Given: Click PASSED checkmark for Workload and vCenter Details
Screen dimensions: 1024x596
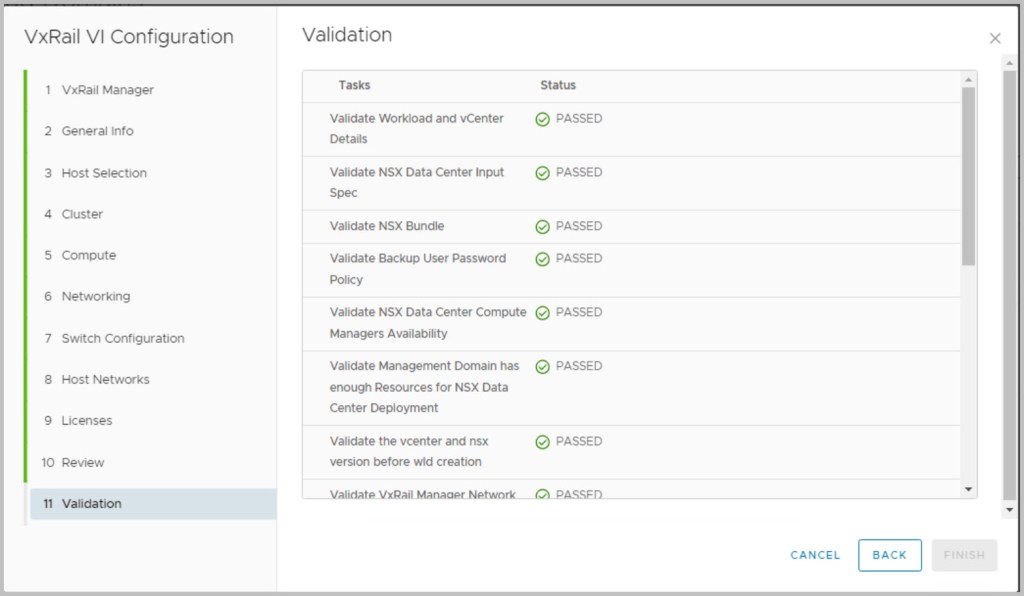Looking at the screenshot, I should click(543, 119).
